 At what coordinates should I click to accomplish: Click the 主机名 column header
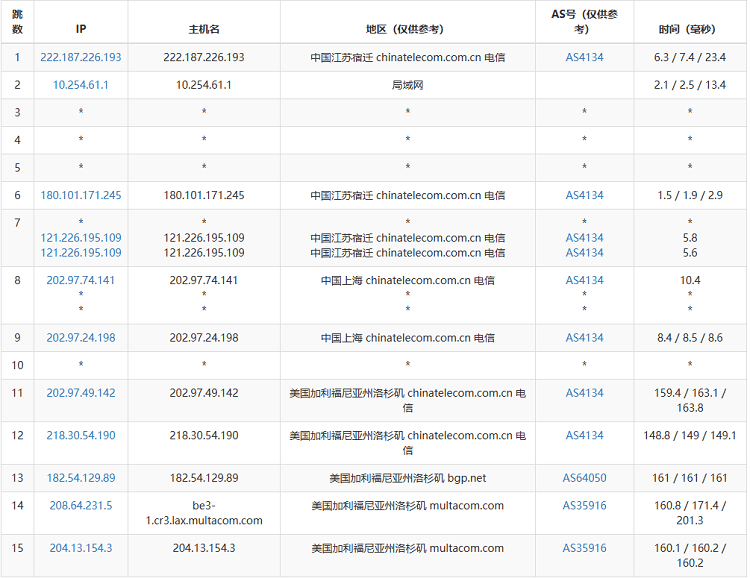tap(204, 29)
